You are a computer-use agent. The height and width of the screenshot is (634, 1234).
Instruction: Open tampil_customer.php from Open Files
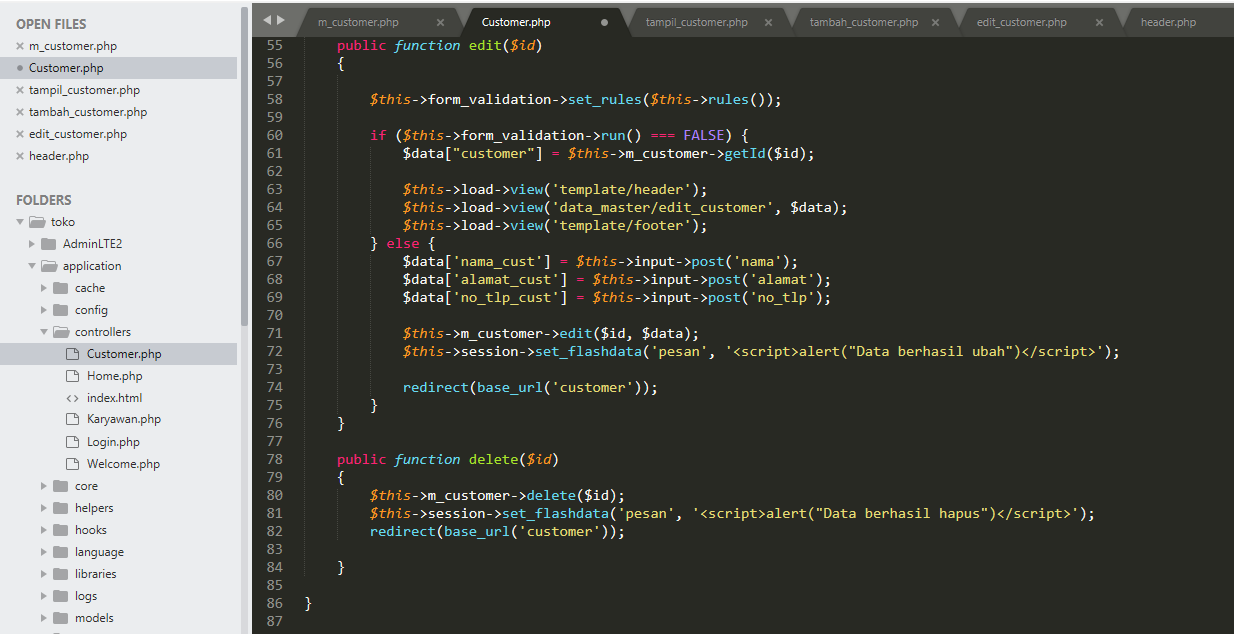[x=84, y=90]
